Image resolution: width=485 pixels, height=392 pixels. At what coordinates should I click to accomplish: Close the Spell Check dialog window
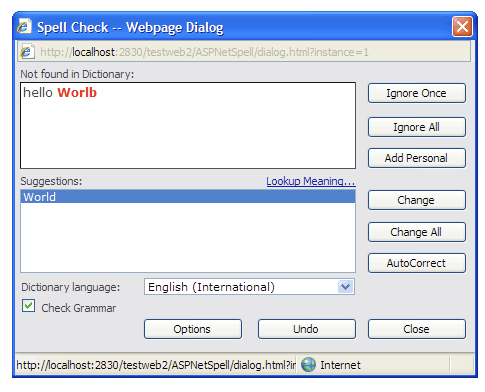462,26
